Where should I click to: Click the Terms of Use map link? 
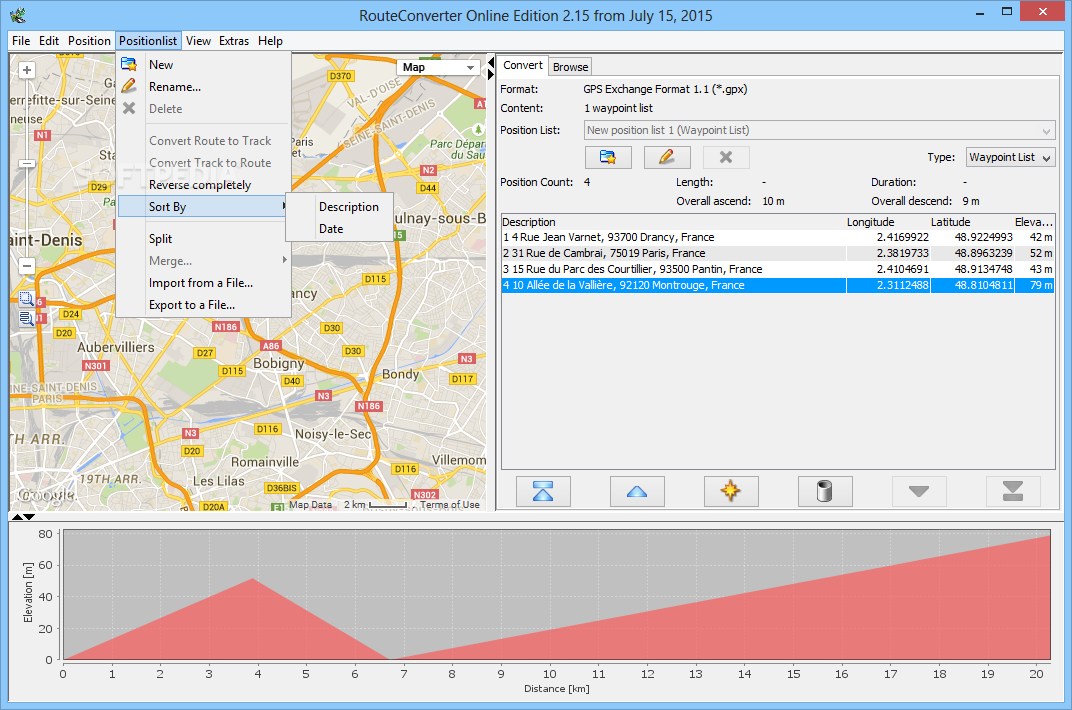[x=449, y=504]
